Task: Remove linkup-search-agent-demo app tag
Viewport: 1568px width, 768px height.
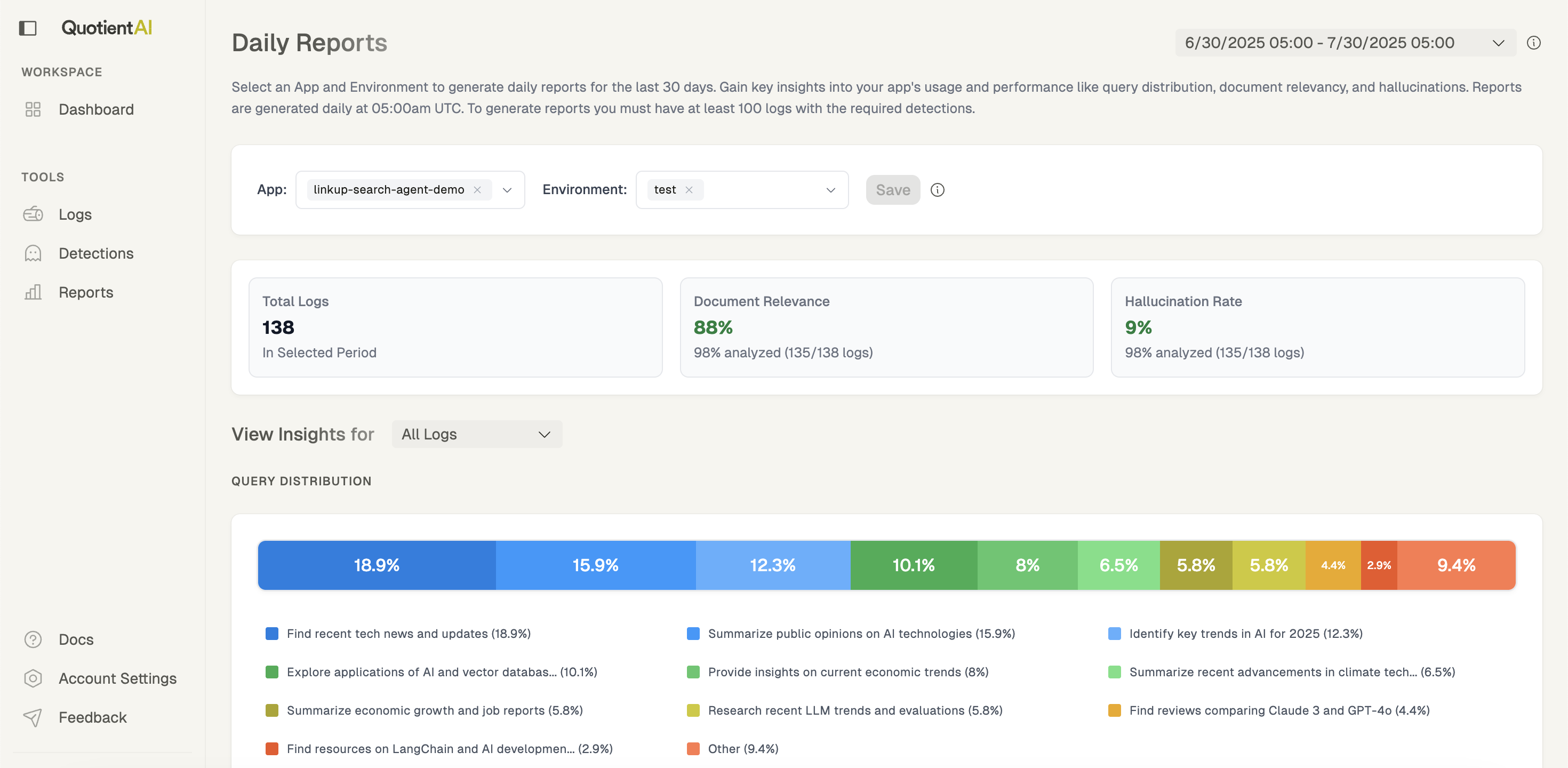Action: pos(478,190)
